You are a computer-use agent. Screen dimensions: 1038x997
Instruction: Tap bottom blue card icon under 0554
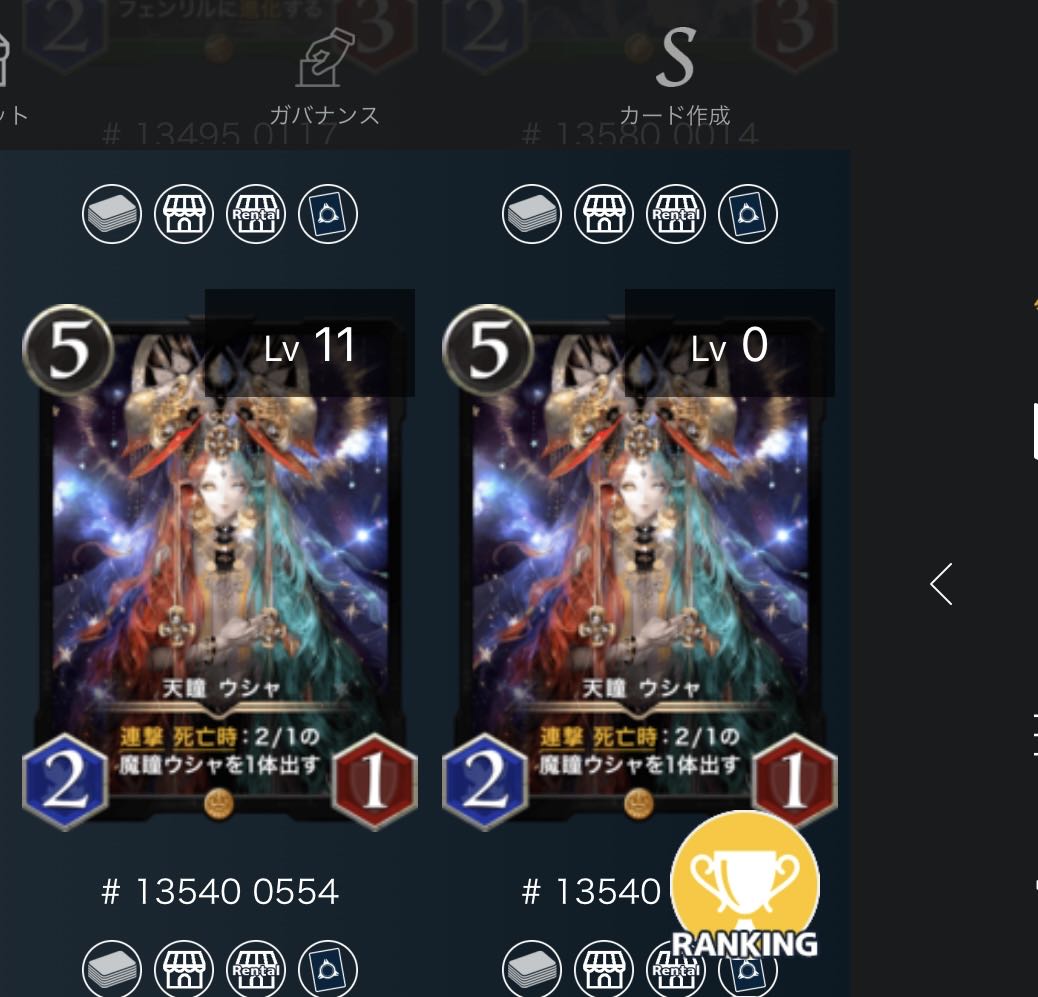tap(328, 969)
